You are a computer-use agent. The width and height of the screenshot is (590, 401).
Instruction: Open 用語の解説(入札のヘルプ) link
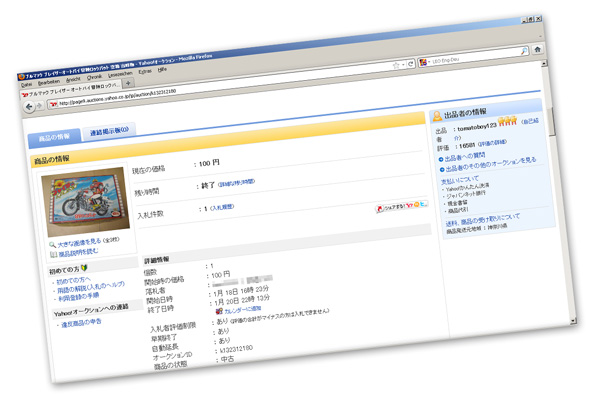point(91,287)
